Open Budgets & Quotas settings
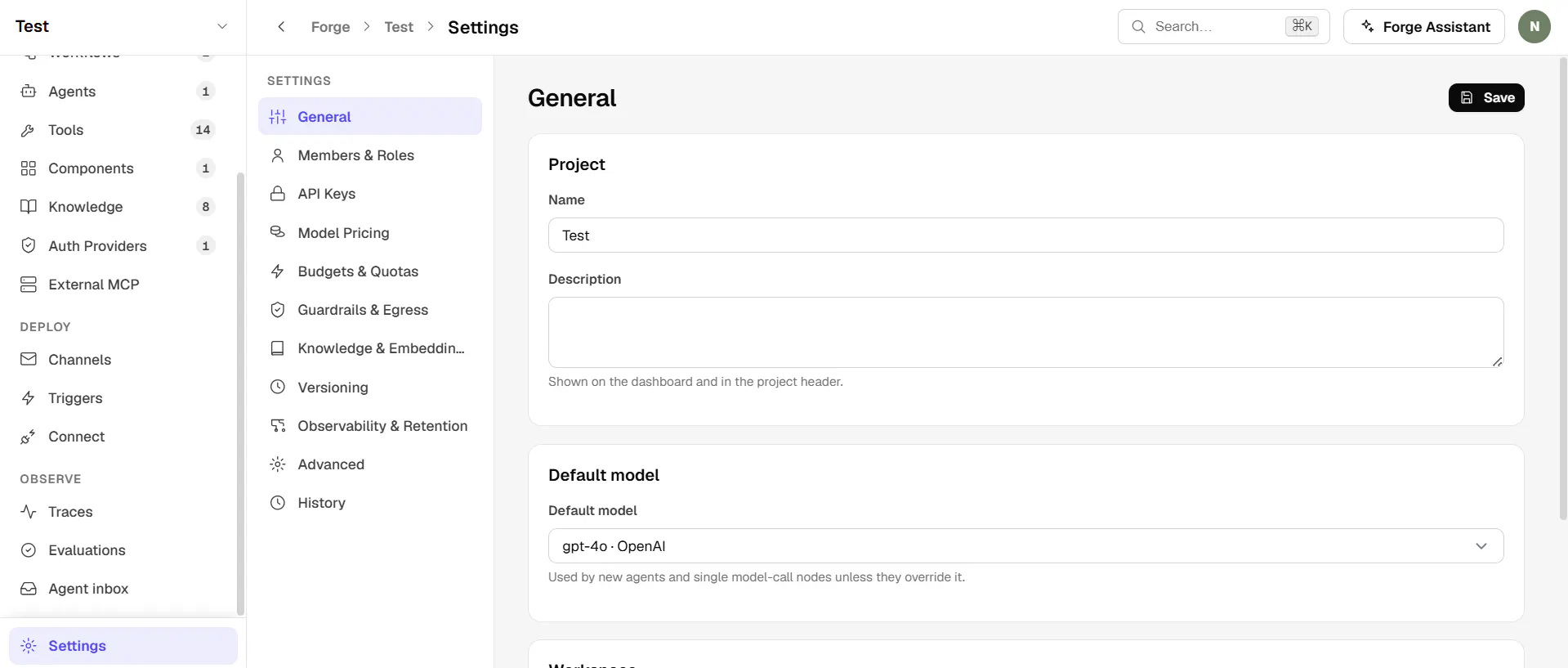 [370, 271]
